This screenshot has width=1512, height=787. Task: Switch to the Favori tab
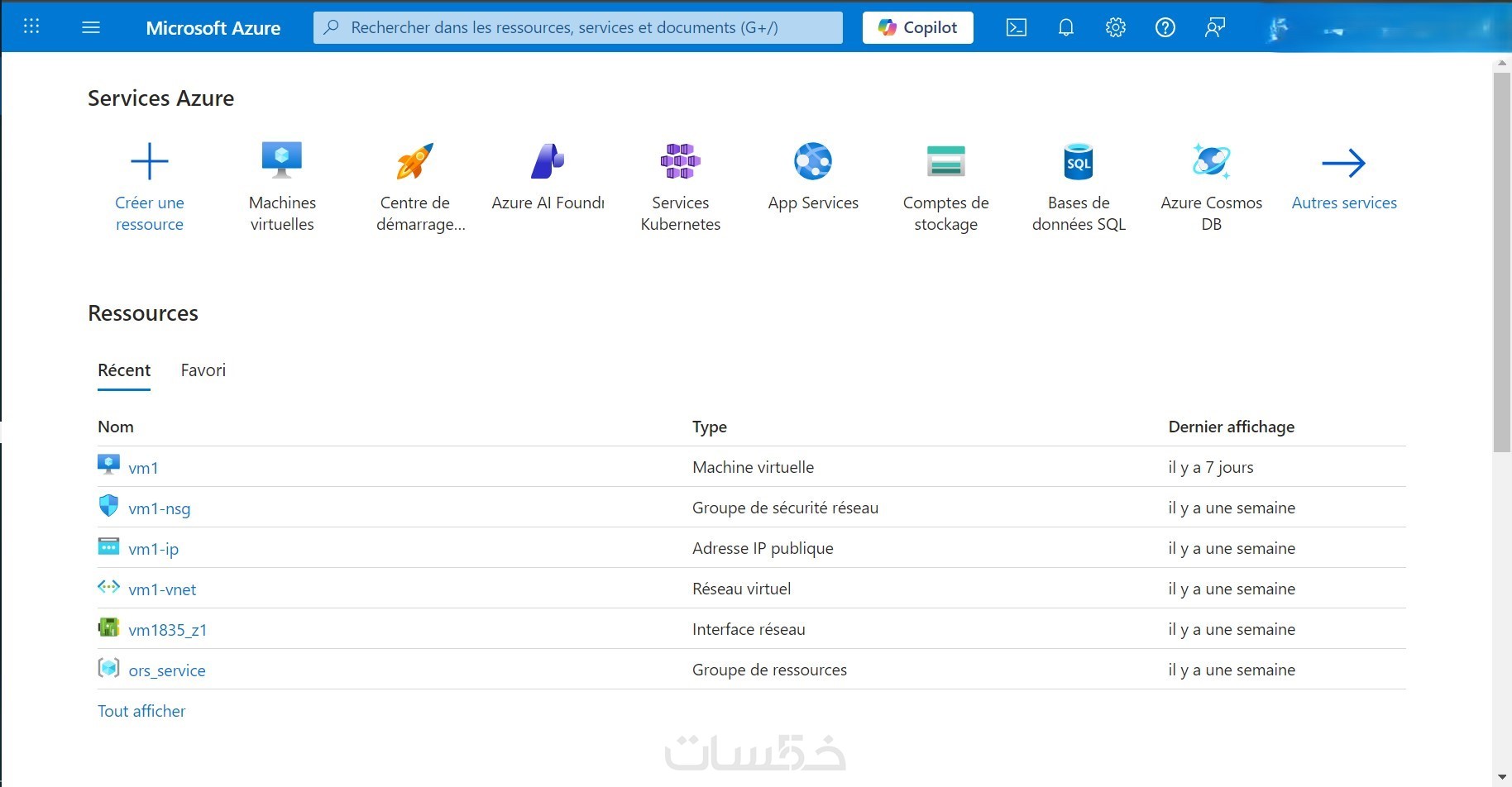pos(203,370)
